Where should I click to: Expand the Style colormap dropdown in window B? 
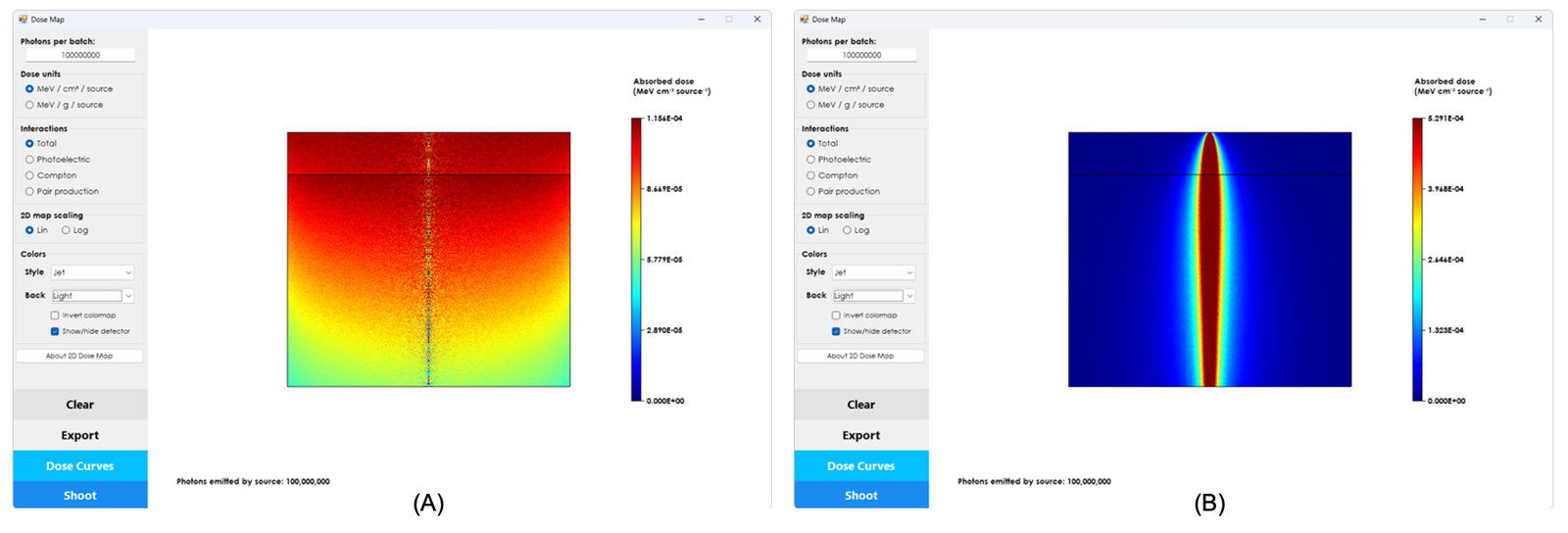[873, 272]
